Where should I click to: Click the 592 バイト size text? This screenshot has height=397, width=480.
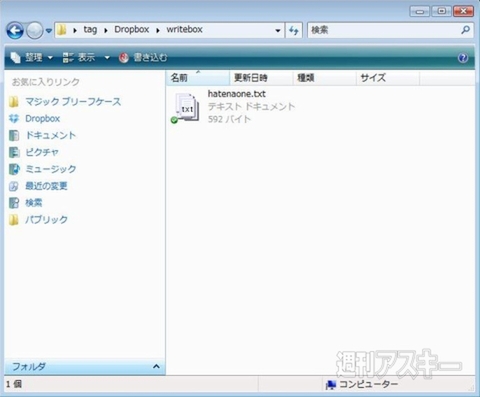coord(229,119)
